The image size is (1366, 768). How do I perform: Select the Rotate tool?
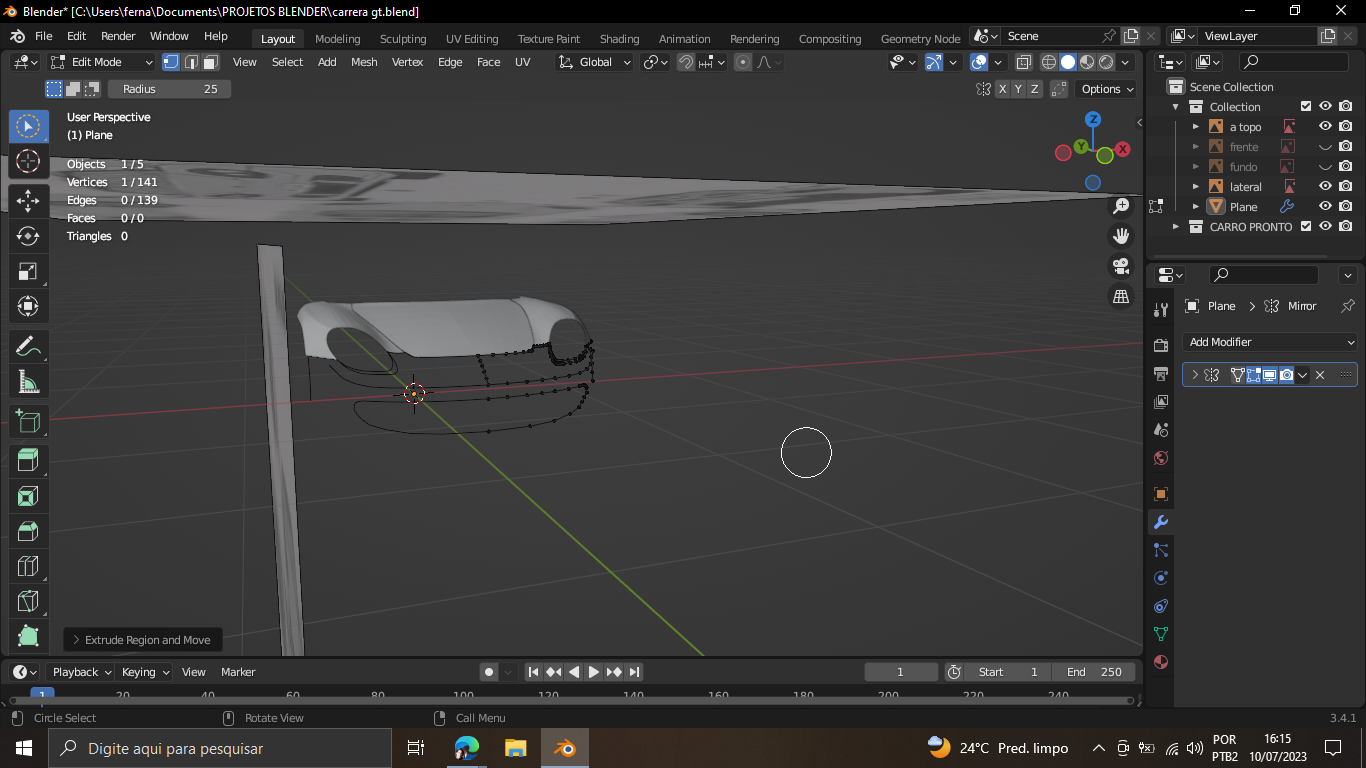(x=28, y=236)
